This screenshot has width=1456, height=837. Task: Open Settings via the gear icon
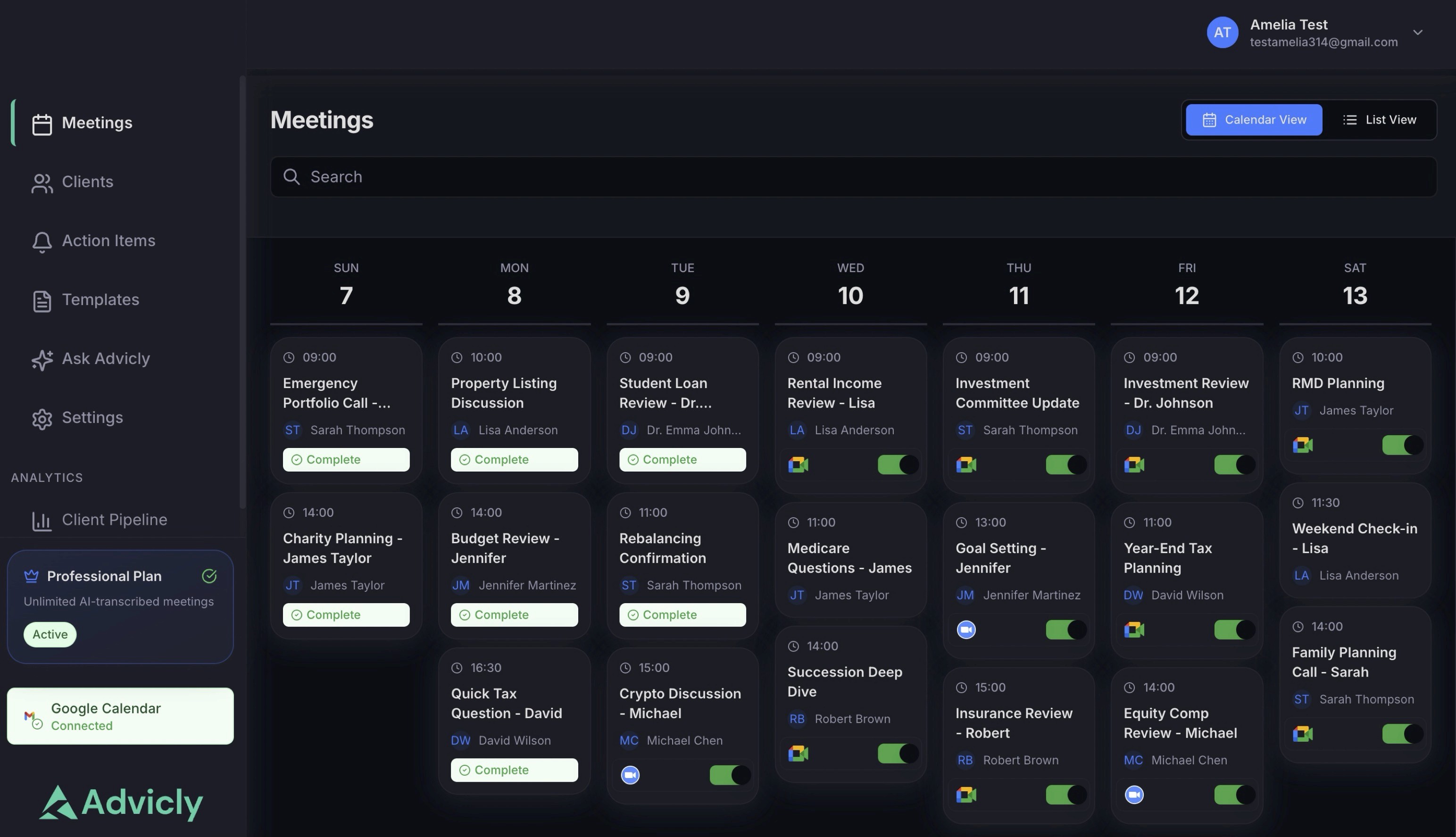coord(42,418)
